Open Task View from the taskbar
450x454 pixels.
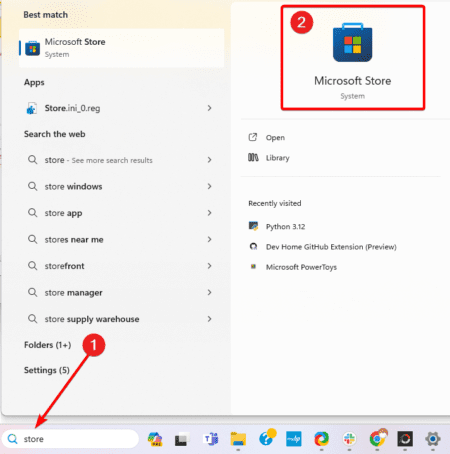point(182,439)
